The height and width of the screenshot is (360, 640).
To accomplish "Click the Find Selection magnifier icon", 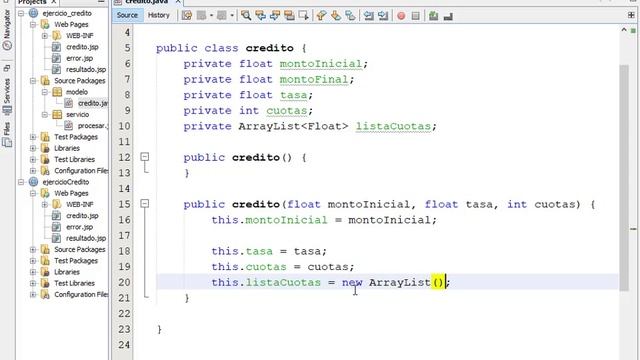I will (246, 16).
